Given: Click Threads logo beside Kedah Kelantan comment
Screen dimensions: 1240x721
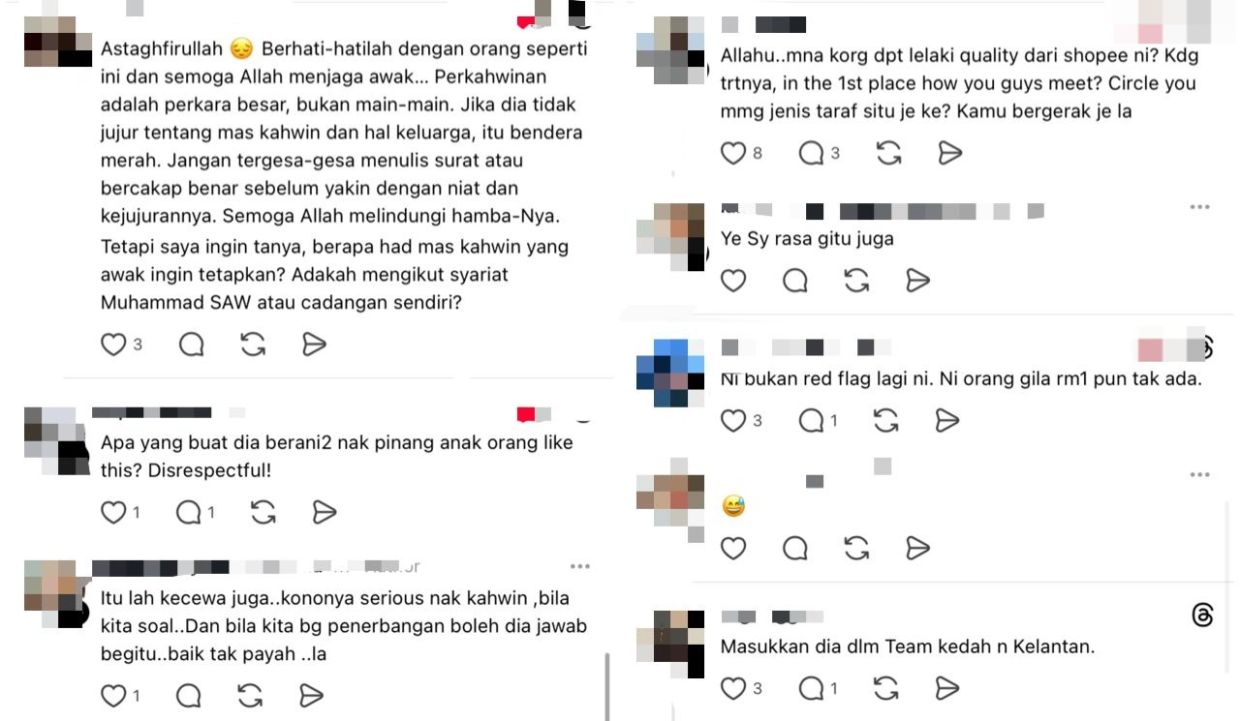Looking at the screenshot, I should click(x=1203, y=615).
